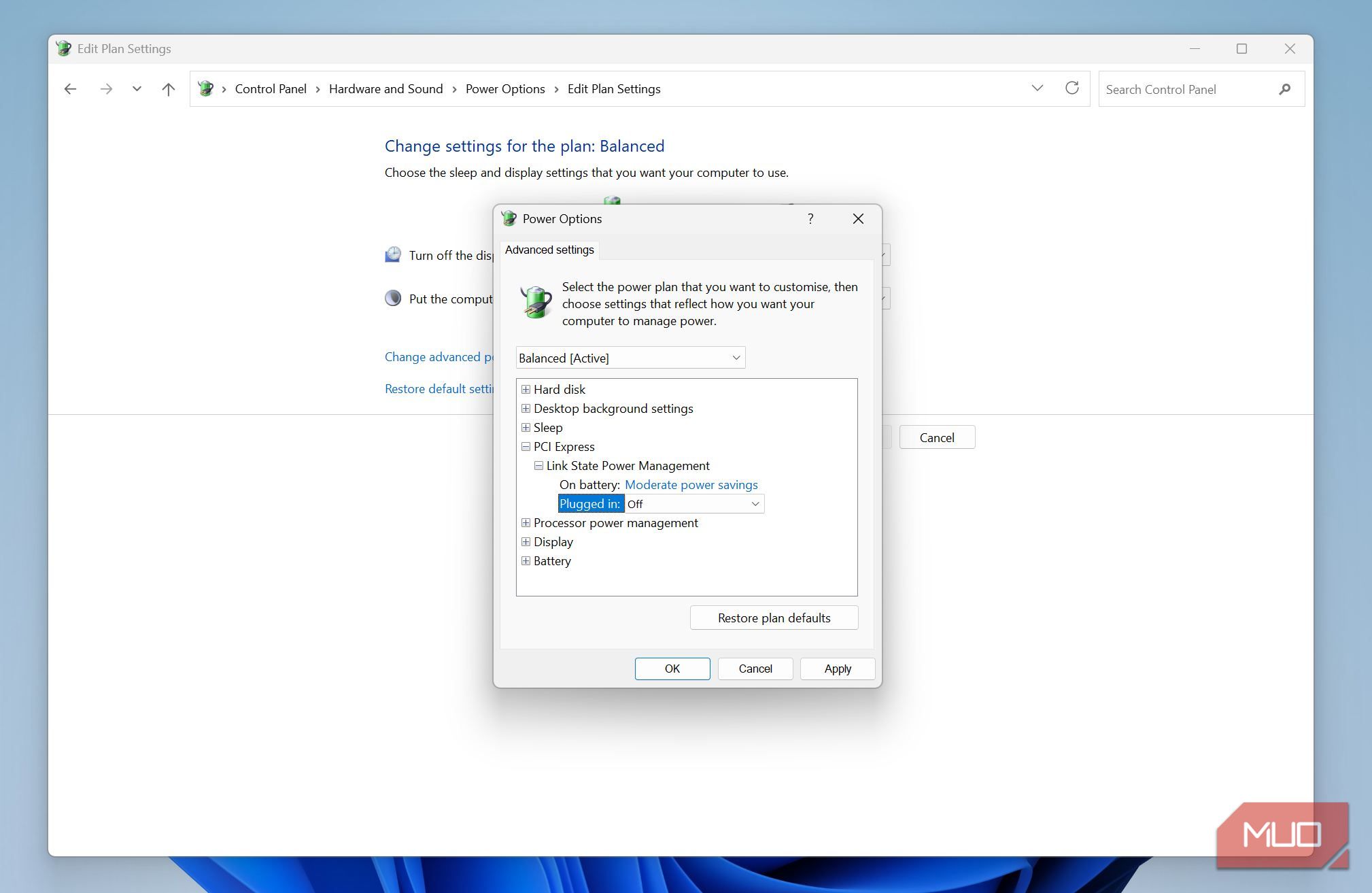Click Cancel in Edit Plan Settings window
The image size is (1372, 893).
937,437
